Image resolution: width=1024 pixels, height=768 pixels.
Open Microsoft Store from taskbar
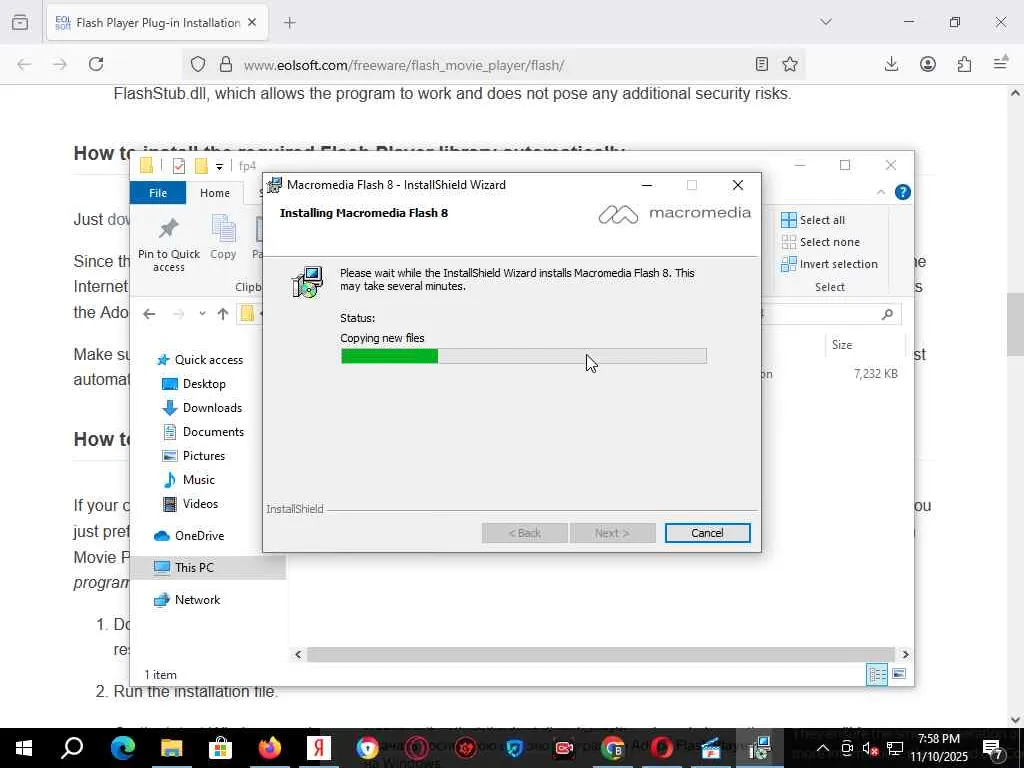point(220,748)
